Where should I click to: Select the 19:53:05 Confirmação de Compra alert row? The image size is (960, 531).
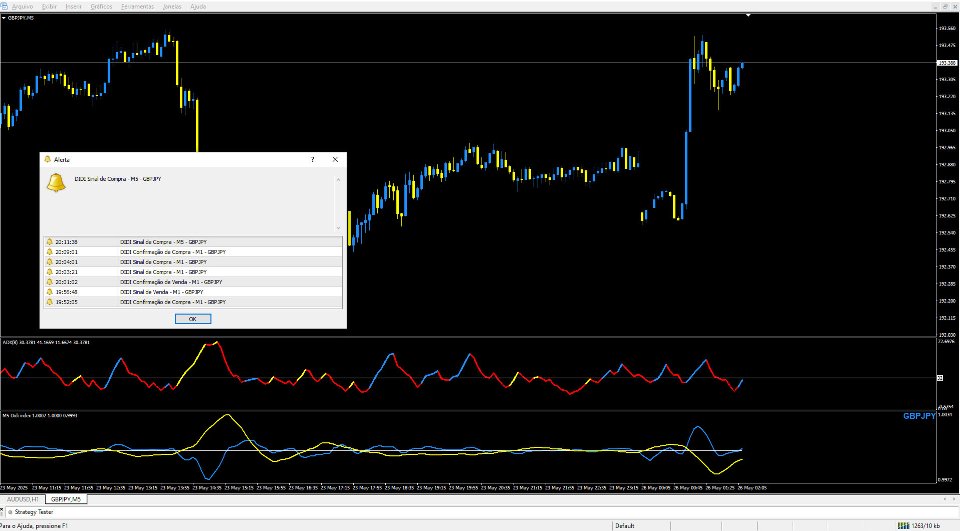point(193,302)
